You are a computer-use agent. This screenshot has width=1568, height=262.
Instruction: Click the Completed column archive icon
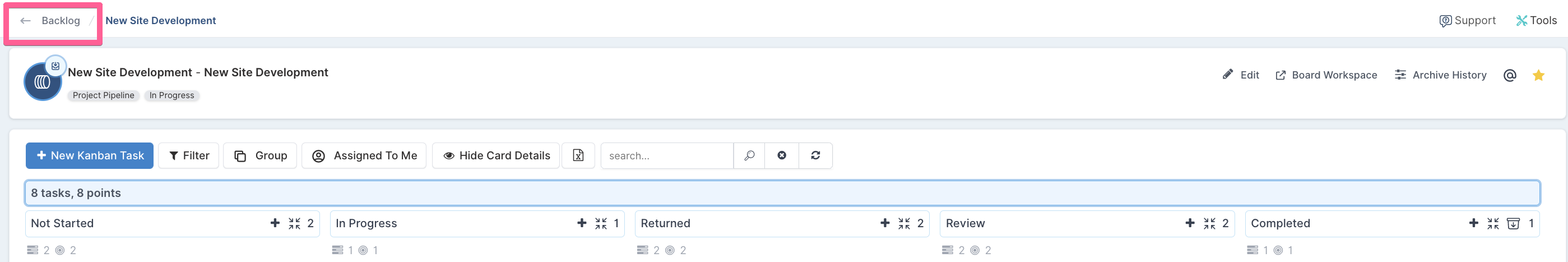(1513, 224)
